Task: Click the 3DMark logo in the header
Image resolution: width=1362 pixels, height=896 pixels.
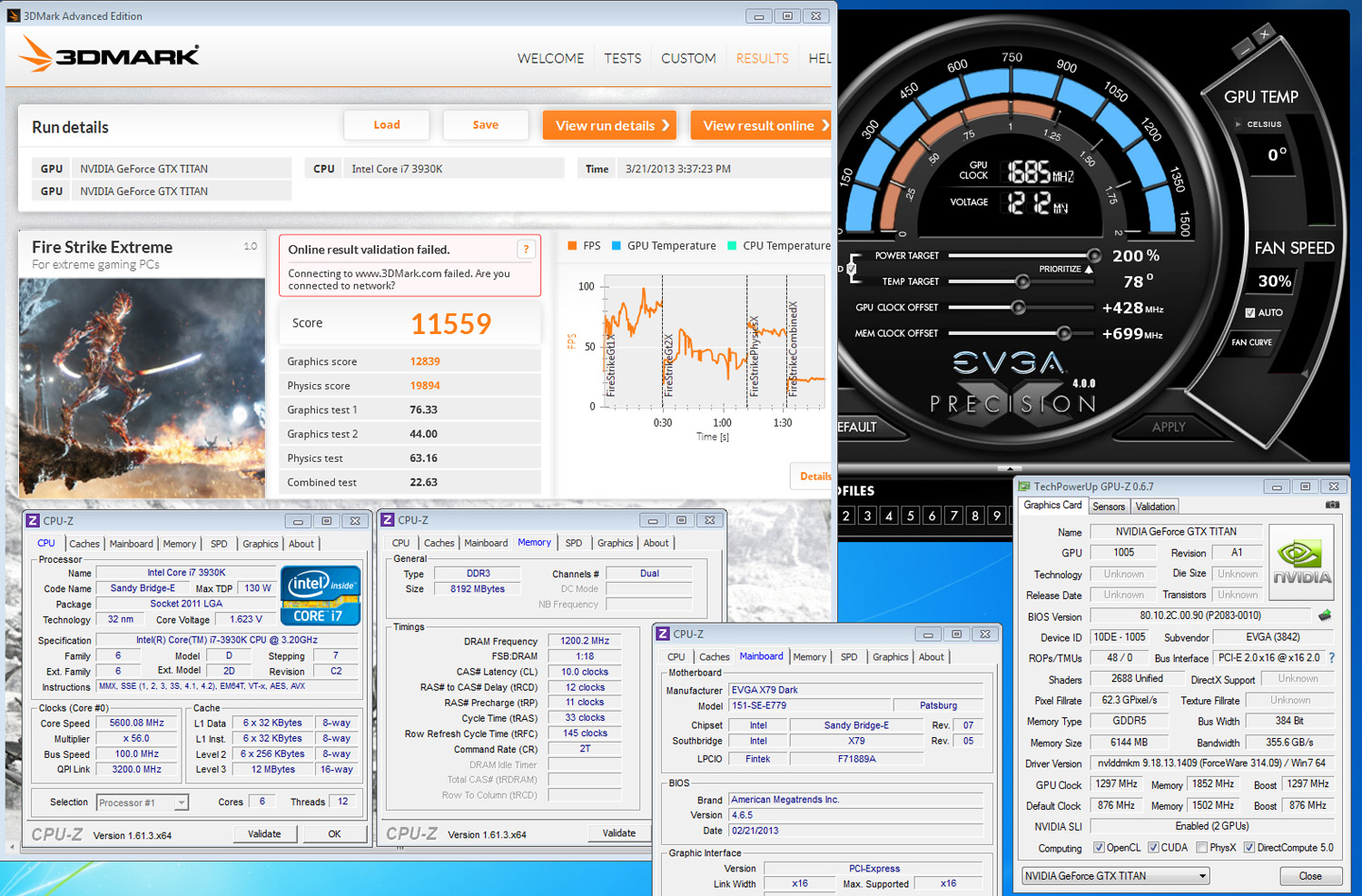Action: click(110, 54)
